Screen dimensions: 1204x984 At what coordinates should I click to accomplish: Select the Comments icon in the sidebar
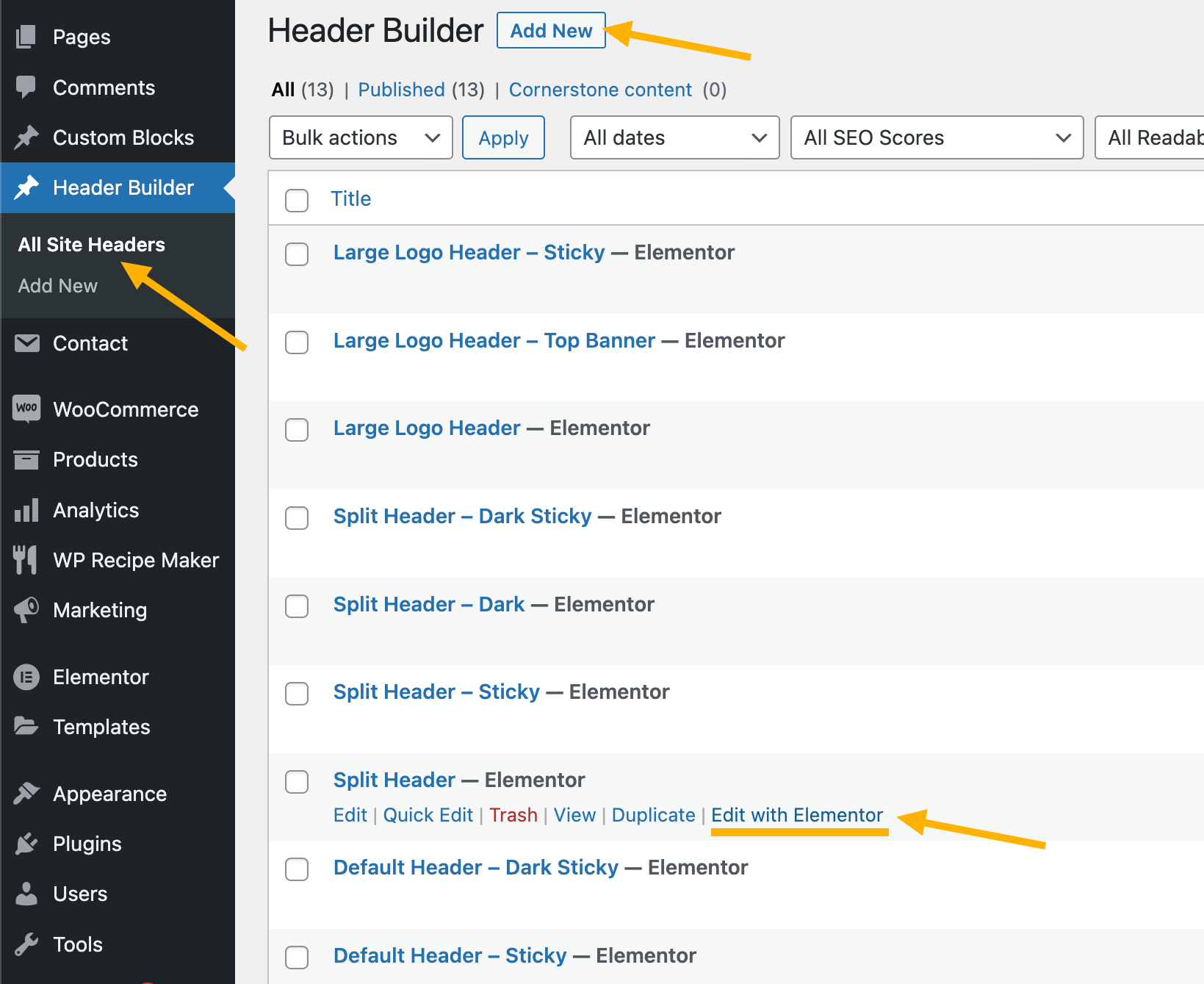(x=26, y=87)
